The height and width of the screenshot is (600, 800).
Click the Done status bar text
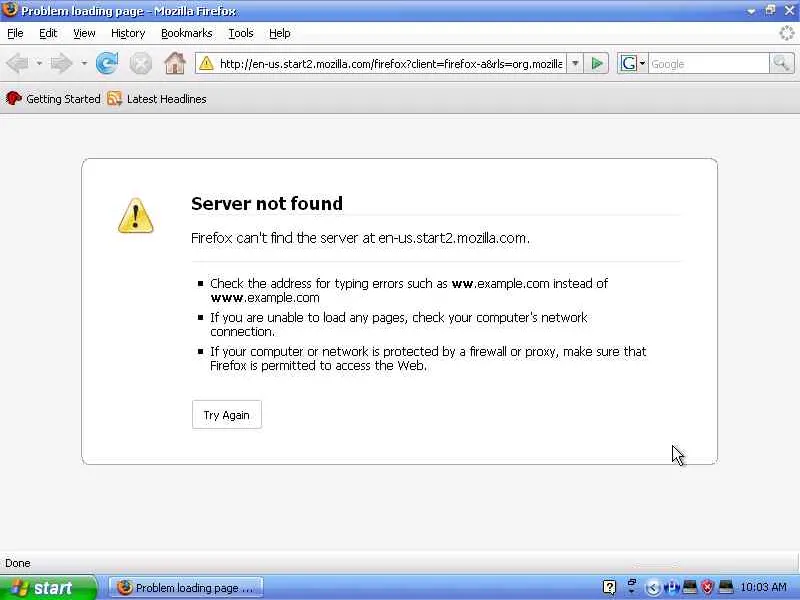(x=18, y=563)
